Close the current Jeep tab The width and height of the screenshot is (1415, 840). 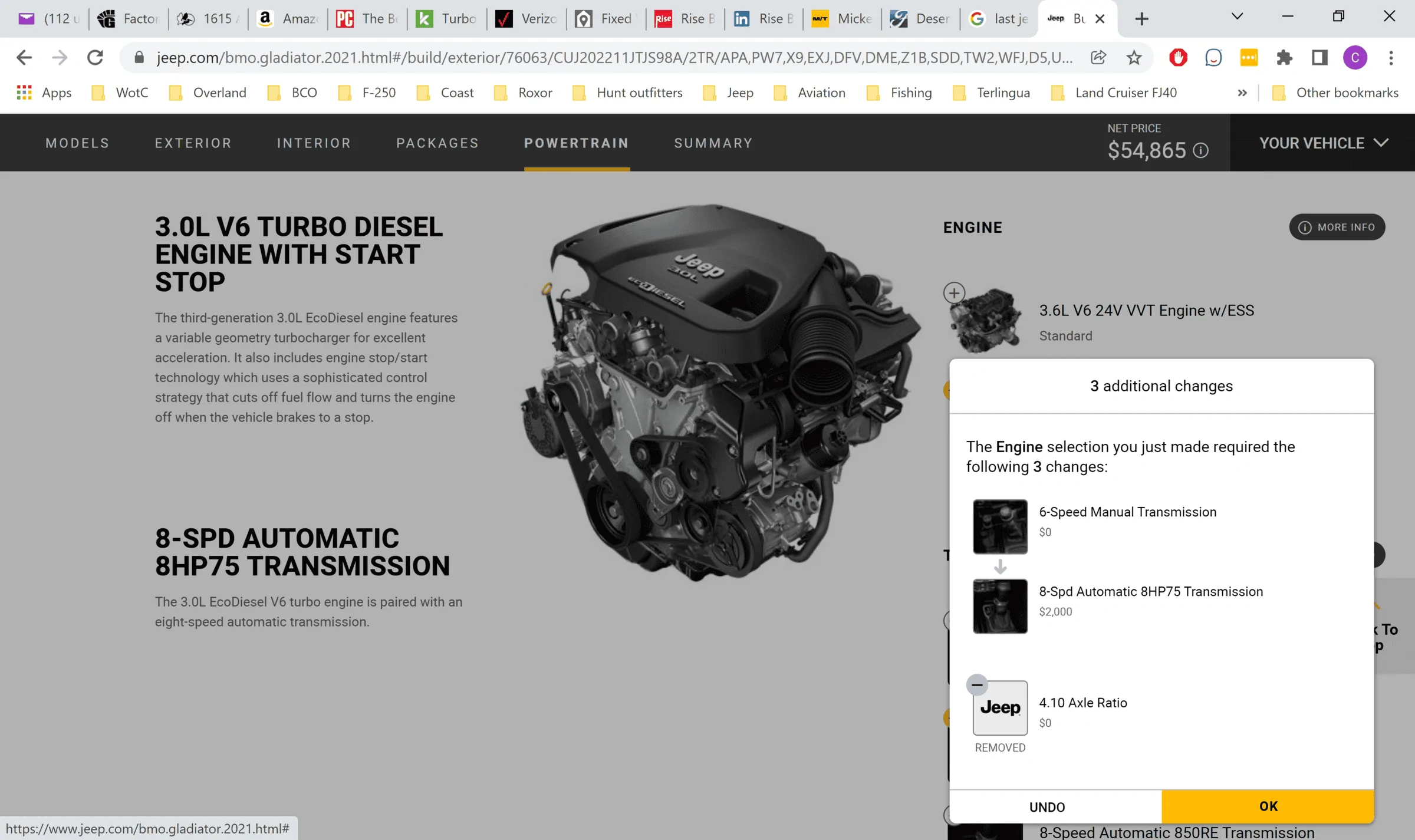[1100, 19]
